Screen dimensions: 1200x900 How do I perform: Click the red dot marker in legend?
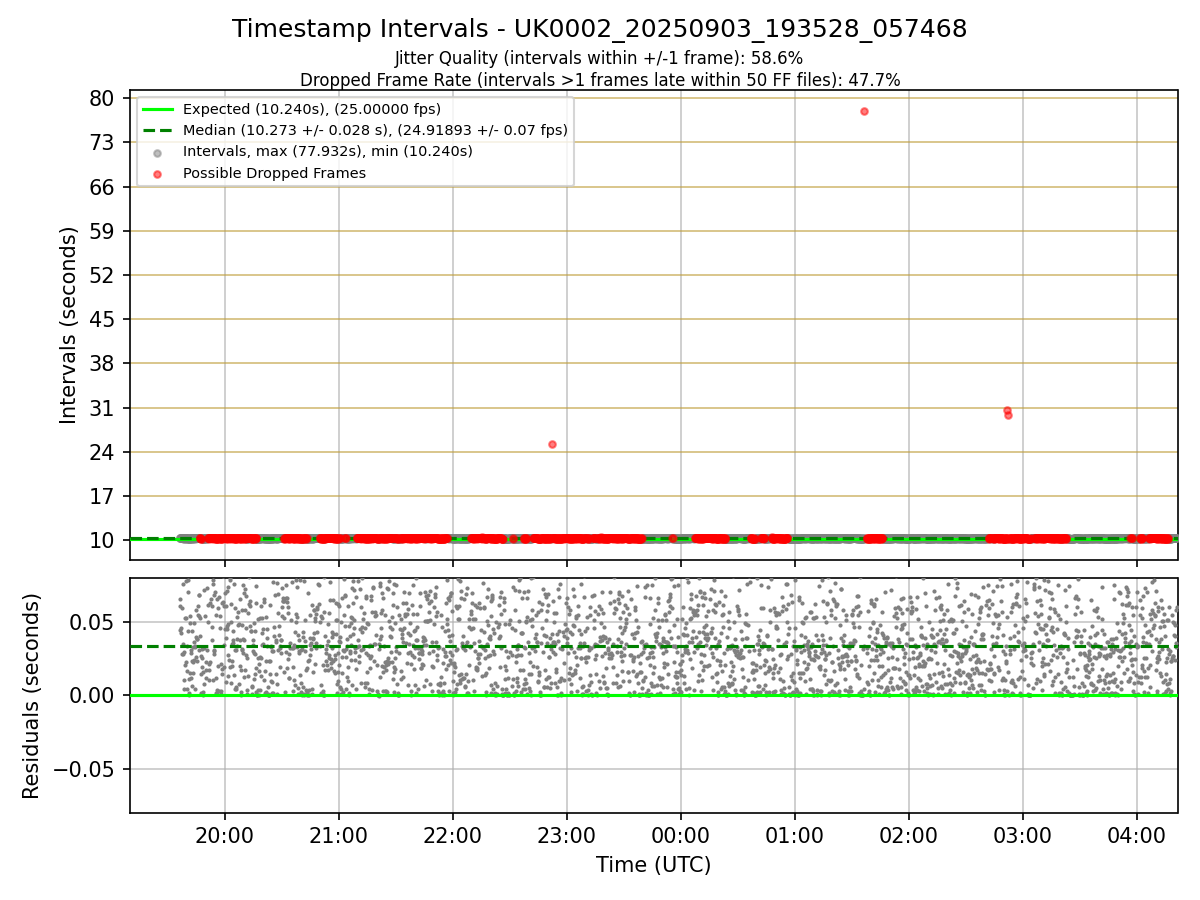pos(158,173)
